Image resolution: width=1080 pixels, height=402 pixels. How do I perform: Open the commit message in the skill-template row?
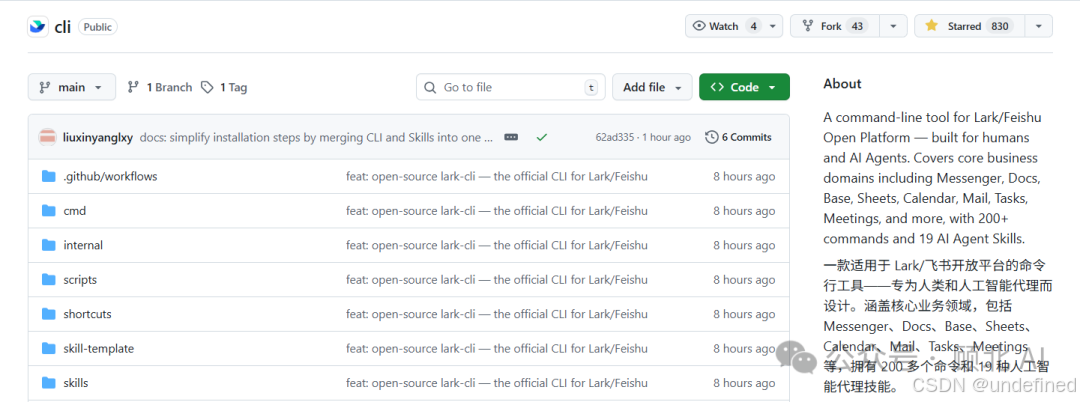point(497,348)
